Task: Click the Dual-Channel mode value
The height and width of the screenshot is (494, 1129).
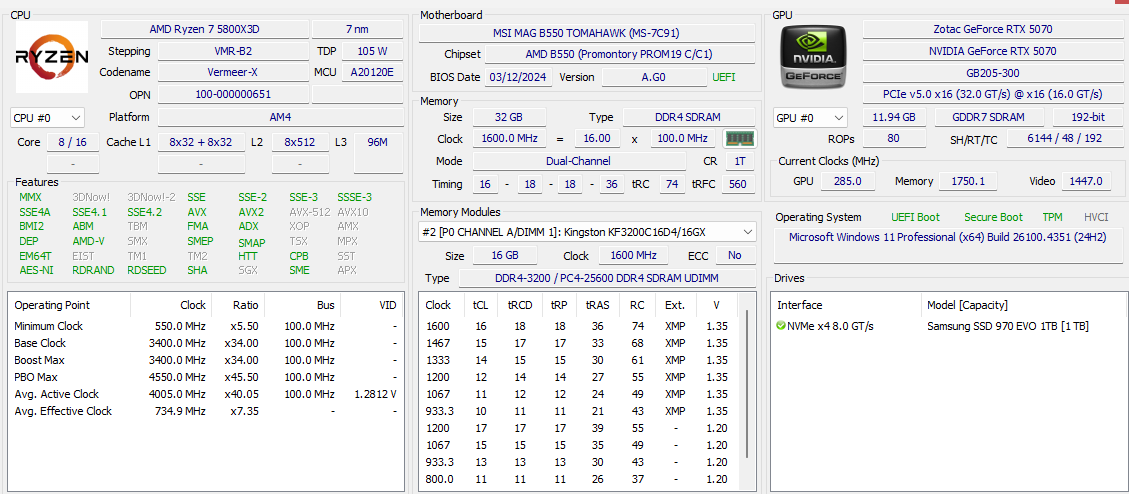Action: (x=579, y=161)
